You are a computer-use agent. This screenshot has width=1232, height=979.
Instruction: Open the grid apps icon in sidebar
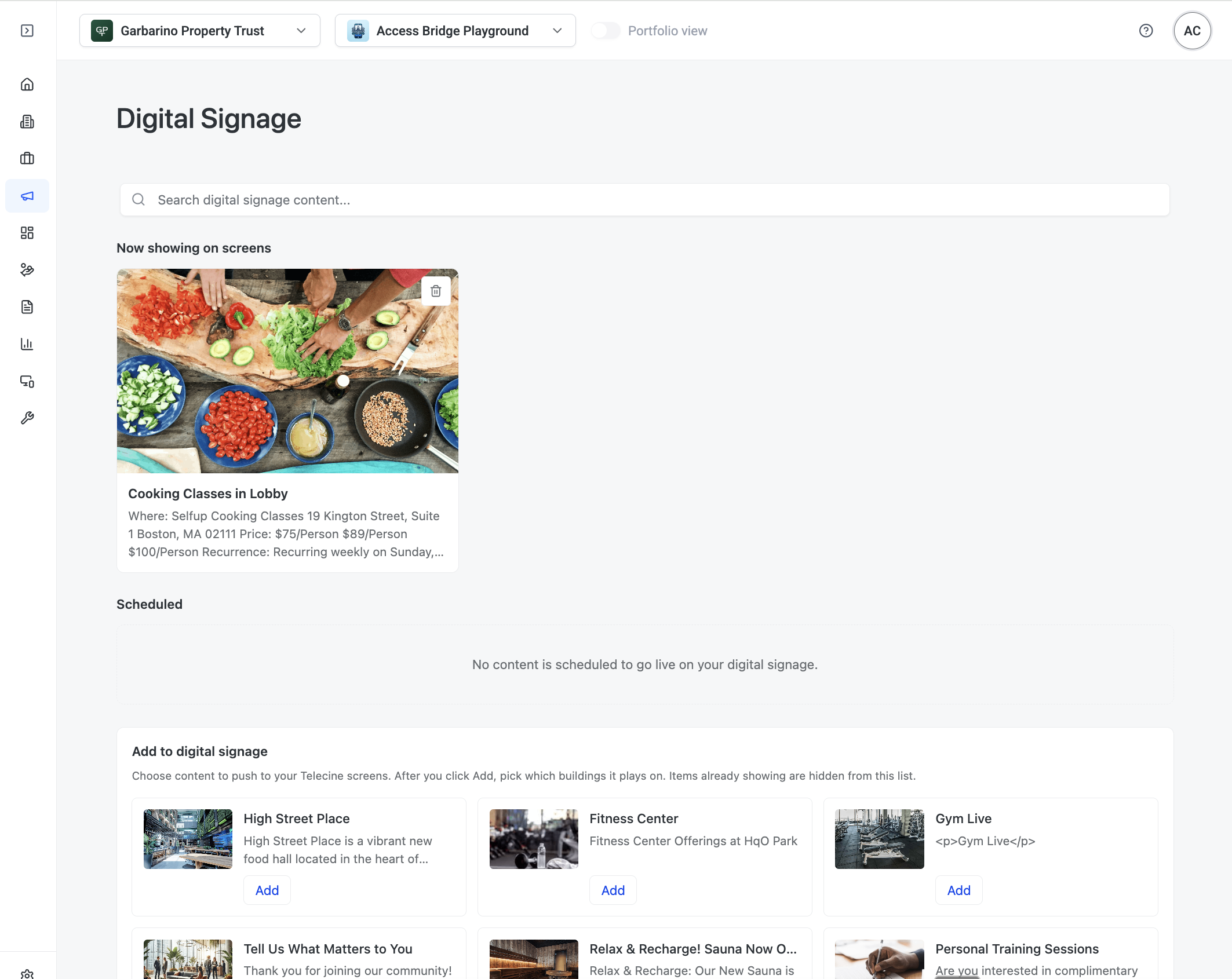(27, 233)
